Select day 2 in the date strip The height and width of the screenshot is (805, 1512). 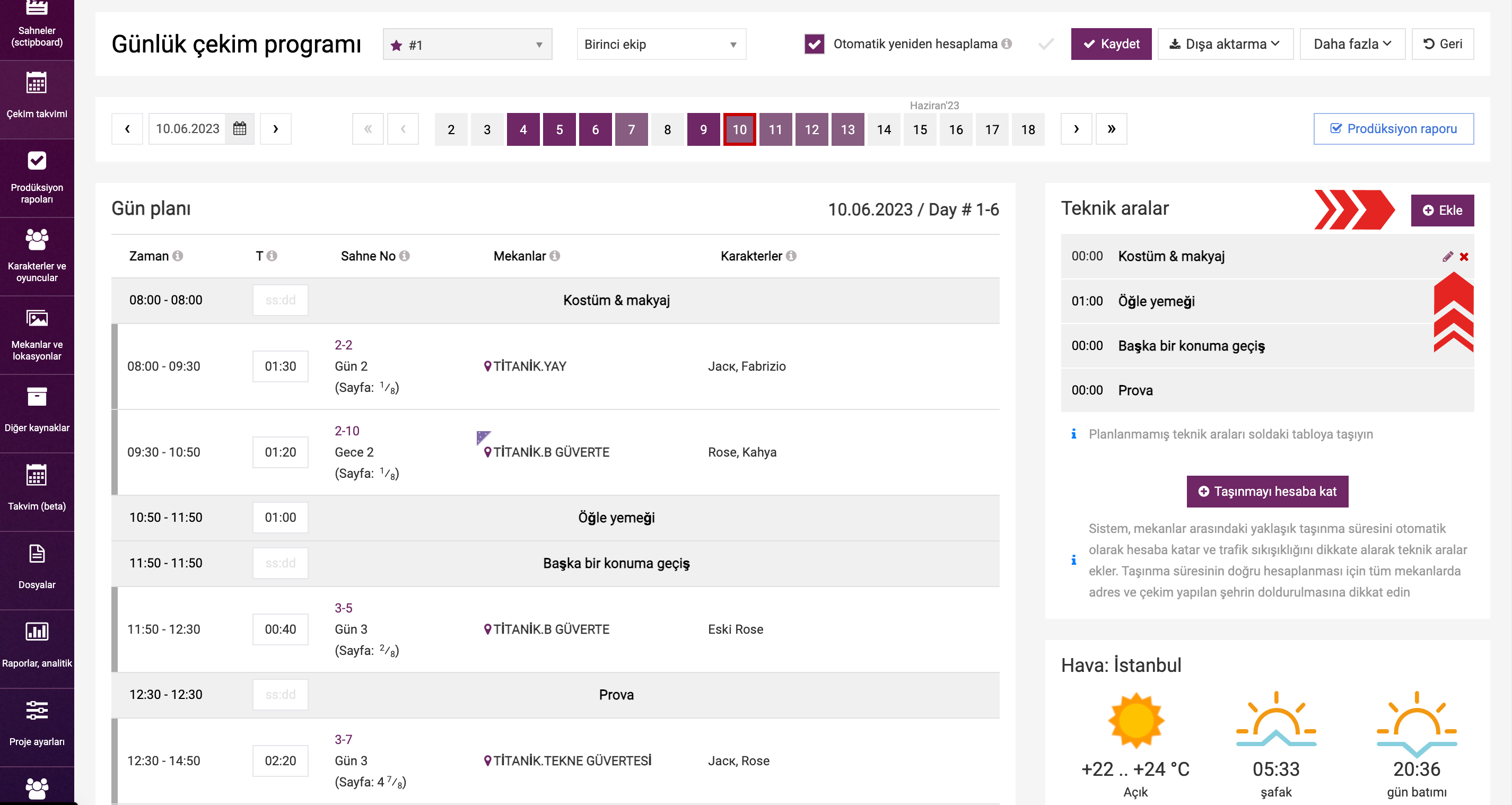pos(451,129)
